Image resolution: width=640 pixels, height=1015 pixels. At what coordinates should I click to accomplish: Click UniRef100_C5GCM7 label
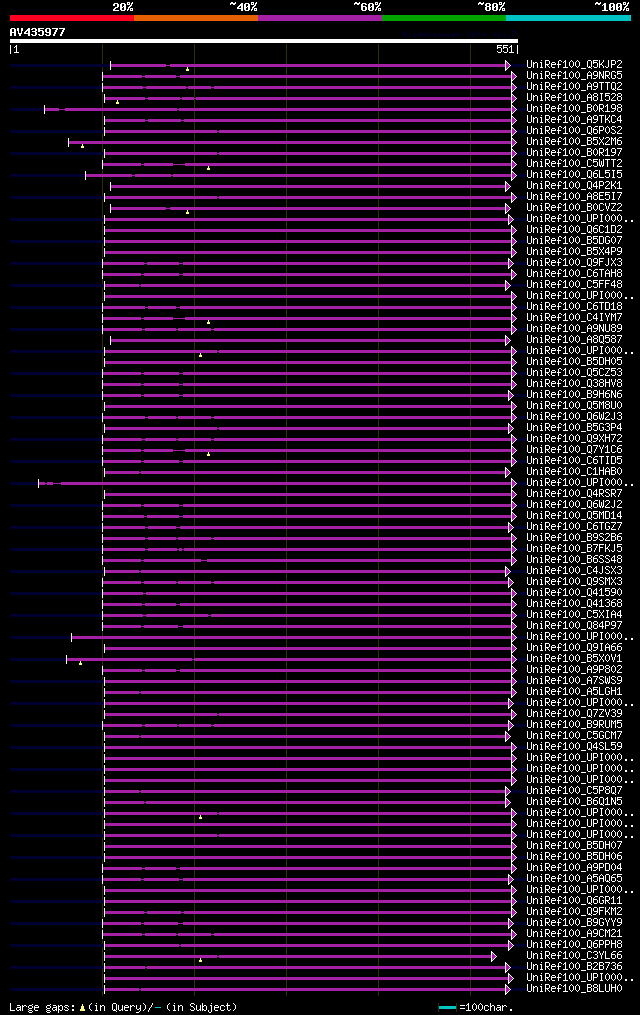[x=574, y=736]
